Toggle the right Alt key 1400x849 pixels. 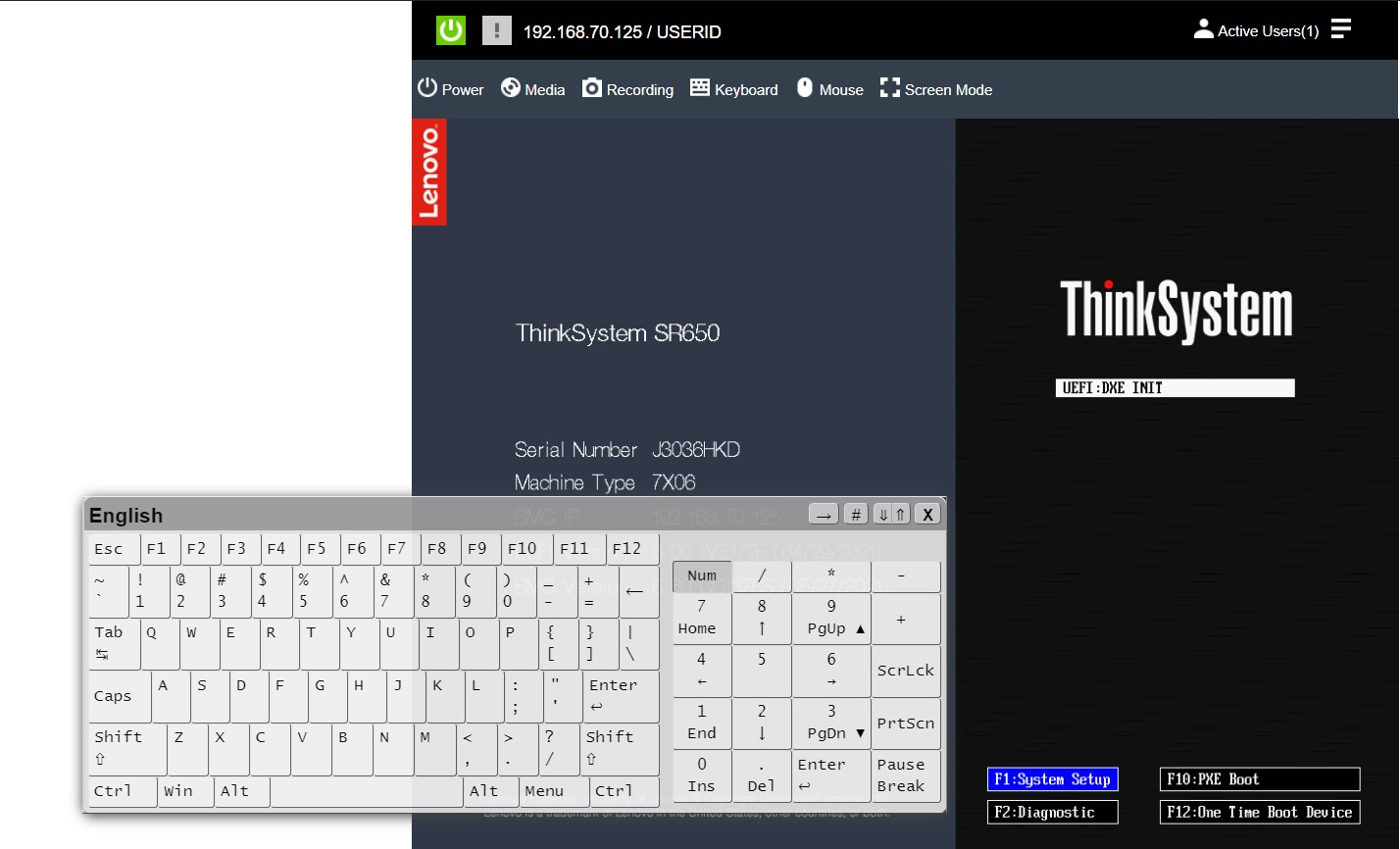click(x=491, y=791)
